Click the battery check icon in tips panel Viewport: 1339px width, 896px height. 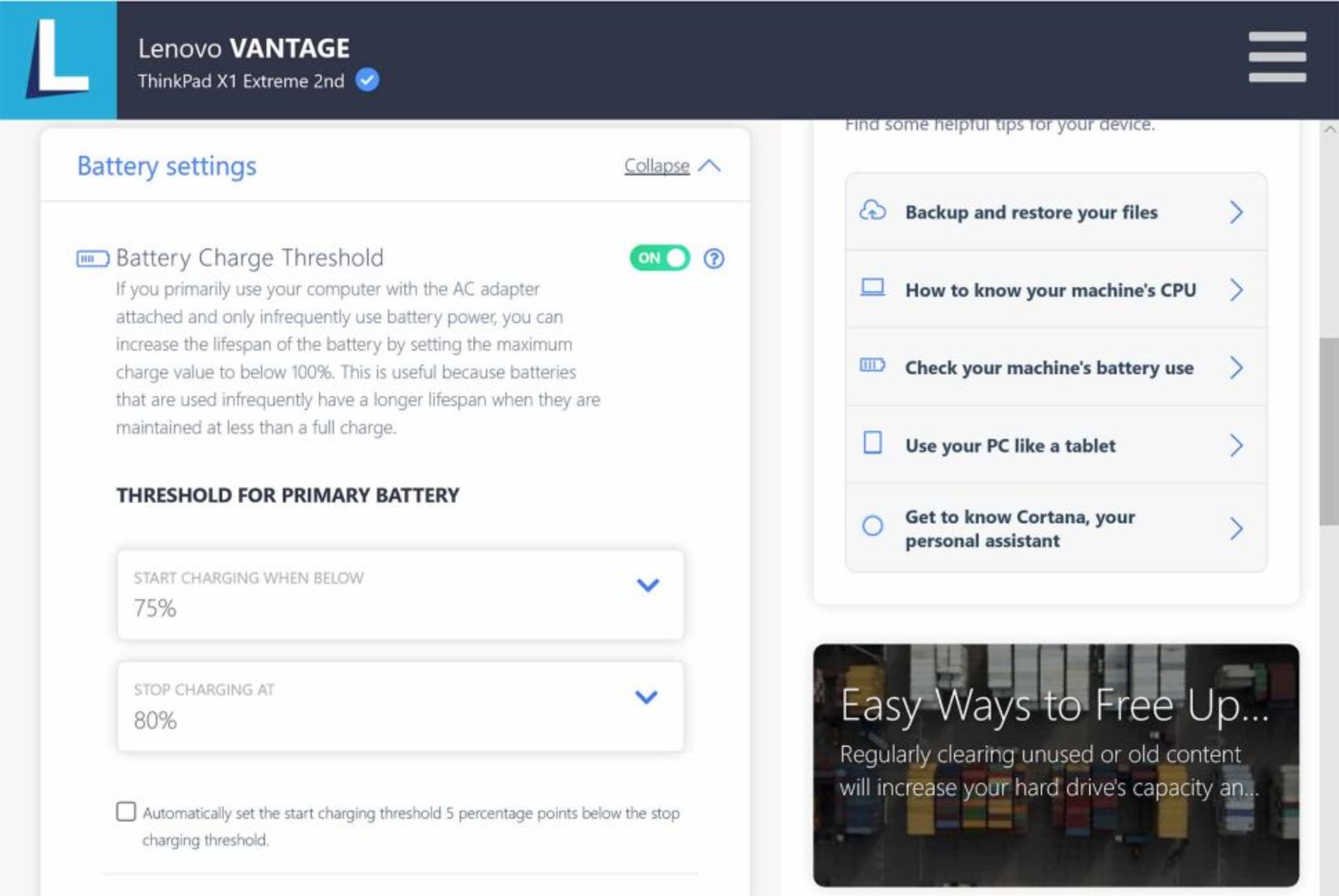(870, 367)
